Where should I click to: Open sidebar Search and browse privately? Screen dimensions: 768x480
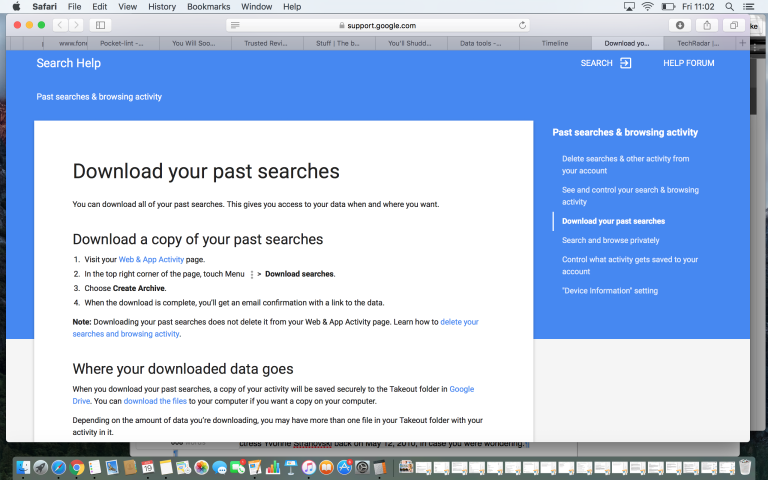click(x=611, y=240)
